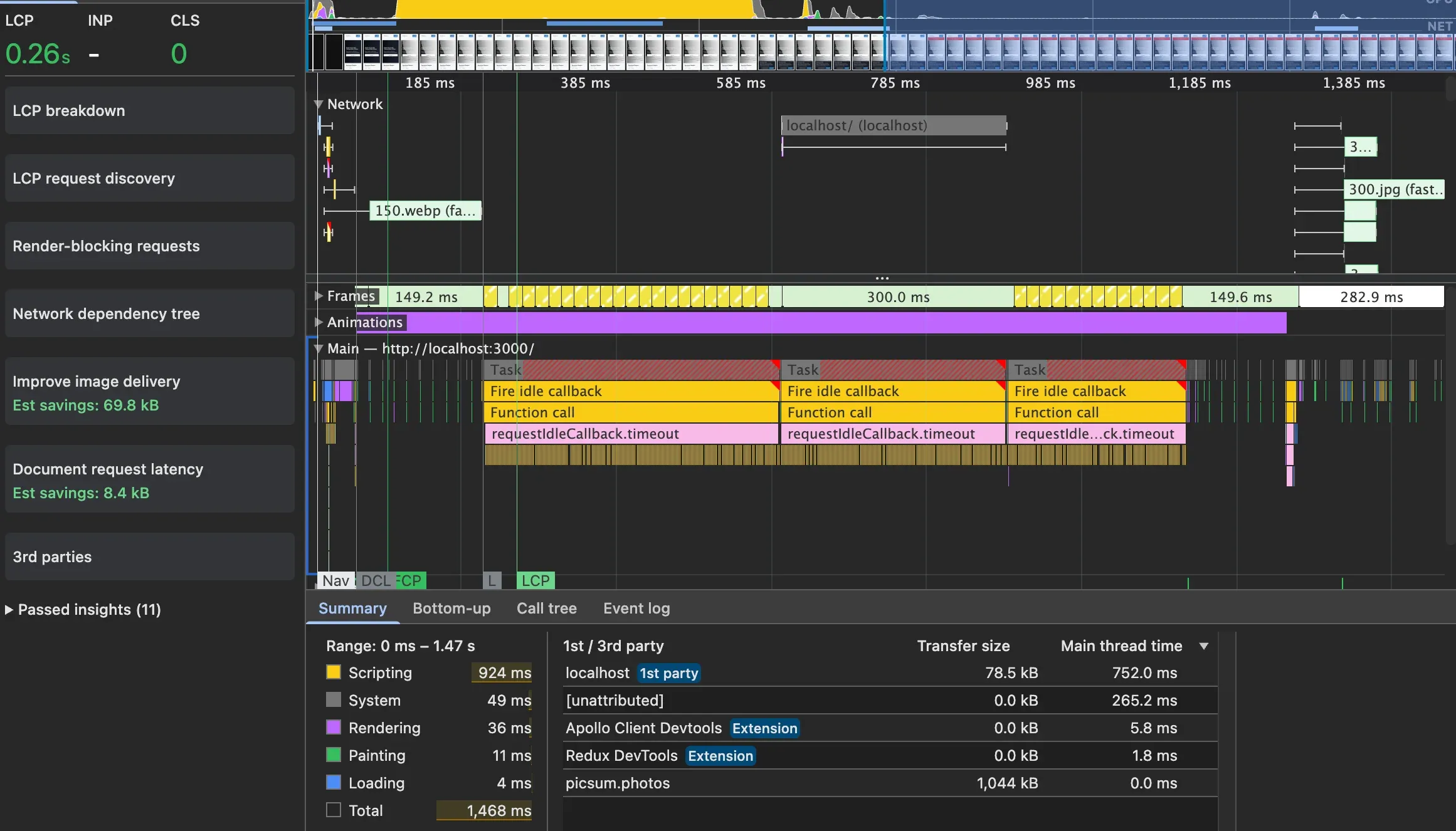Expand the Animations track
This screenshot has height=831, width=1456.
pyautogui.click(x=319, y=322)
